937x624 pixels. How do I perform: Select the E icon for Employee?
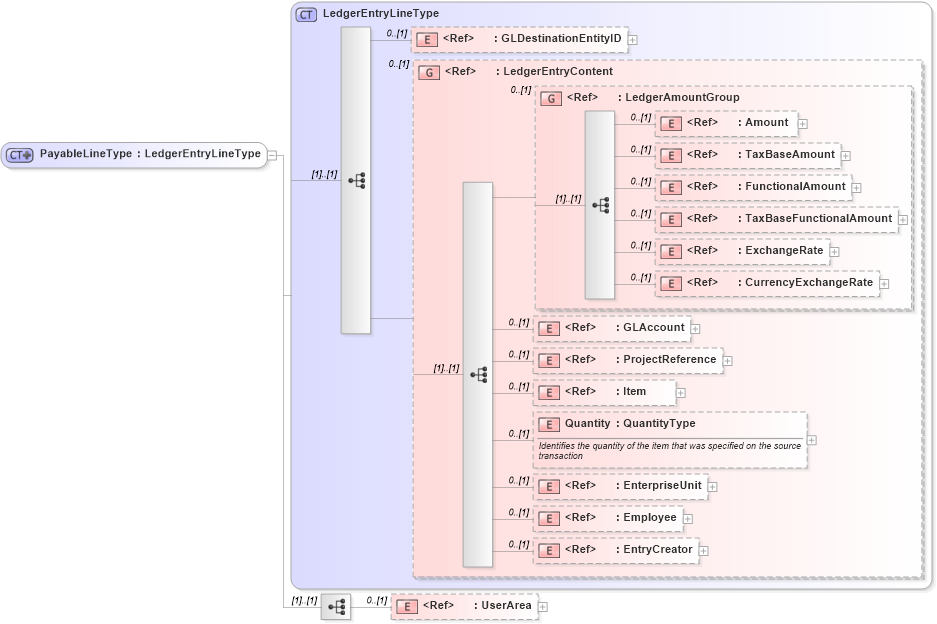click(548, 518)
